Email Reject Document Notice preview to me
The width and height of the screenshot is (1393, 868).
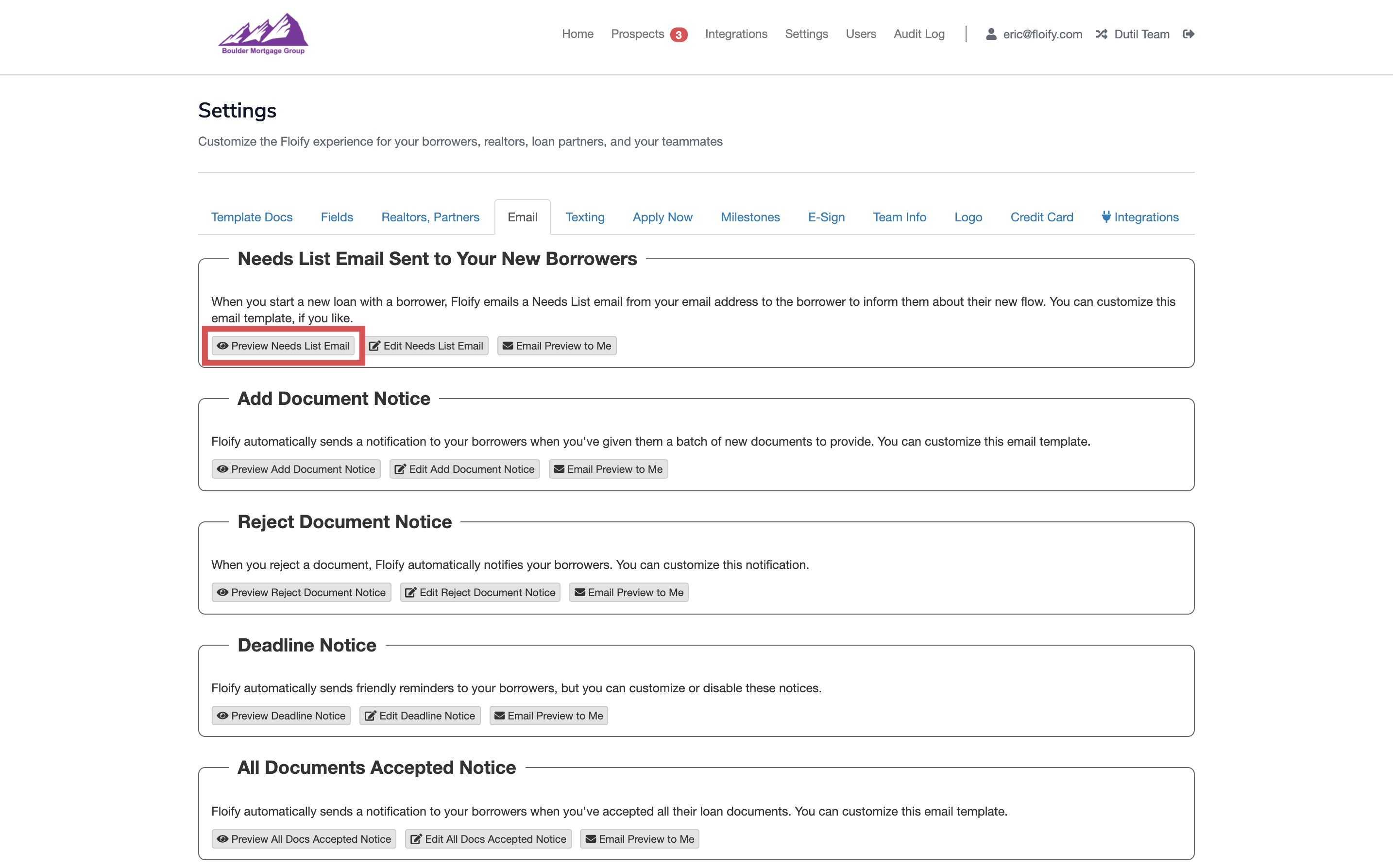pyautogui.click(x=629, y=592)
